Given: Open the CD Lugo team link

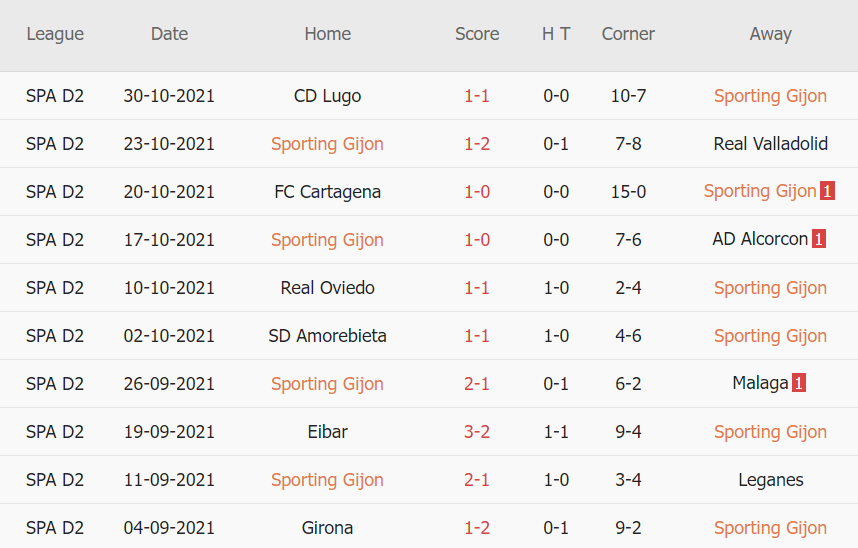Looking at the screenshot, I should pos(327,96).
